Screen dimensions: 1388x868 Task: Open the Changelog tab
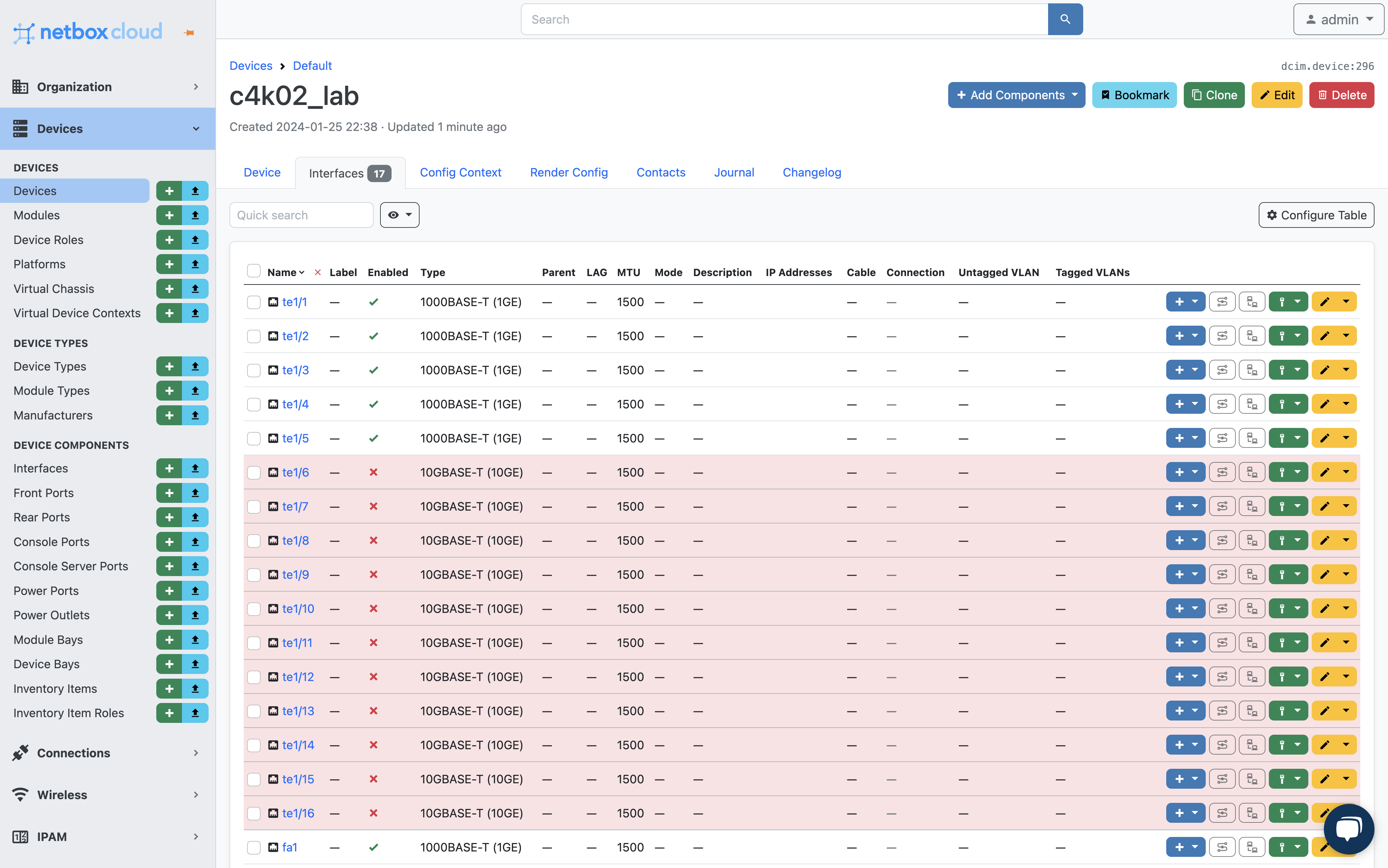[812, 172]
